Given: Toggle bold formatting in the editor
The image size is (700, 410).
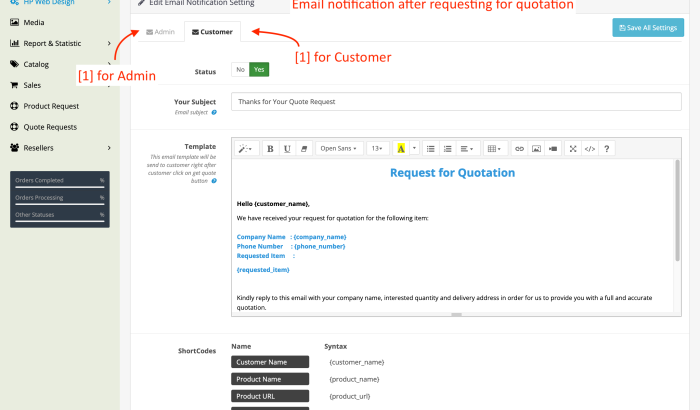Looking at the screenshot, I should (270, 149).
